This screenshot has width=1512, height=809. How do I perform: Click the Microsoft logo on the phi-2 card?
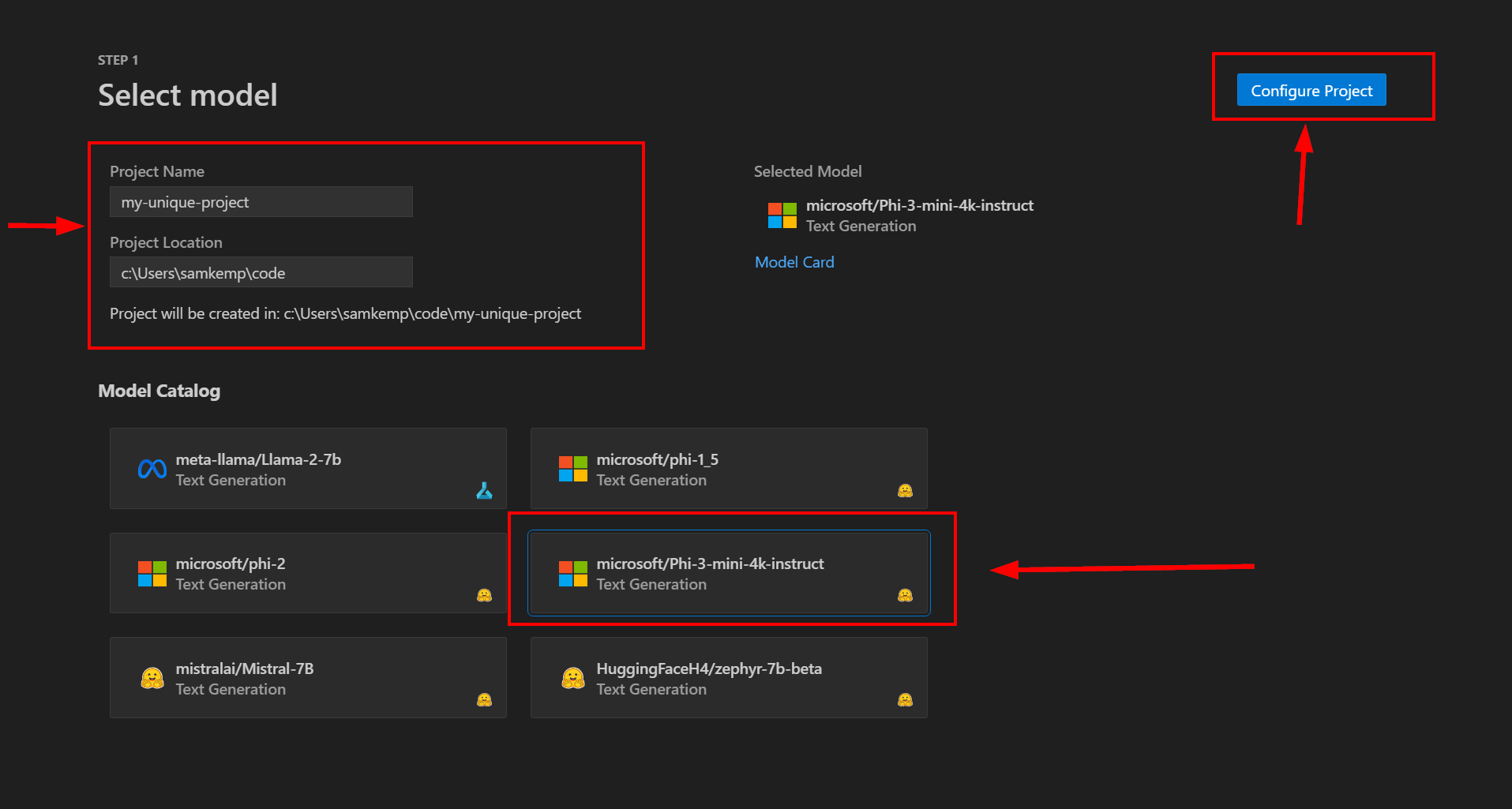pos(152,574)
